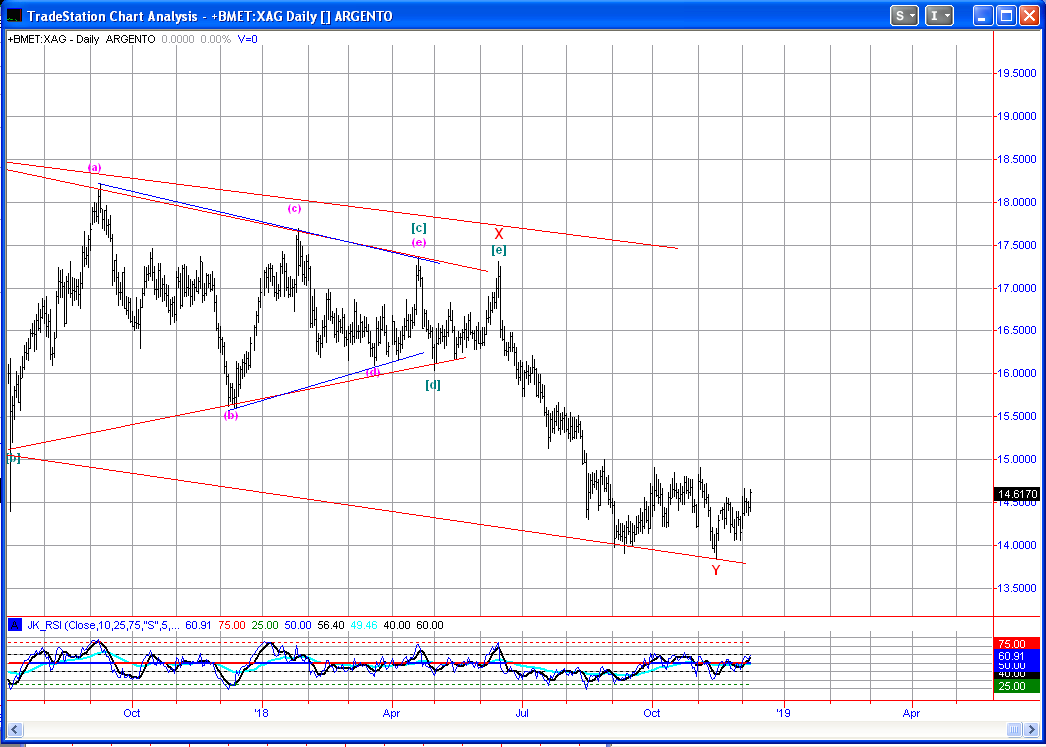The image size is (1046, 747).
Task: Click the pink '(b)' wave label
Action: pos(231,415)
